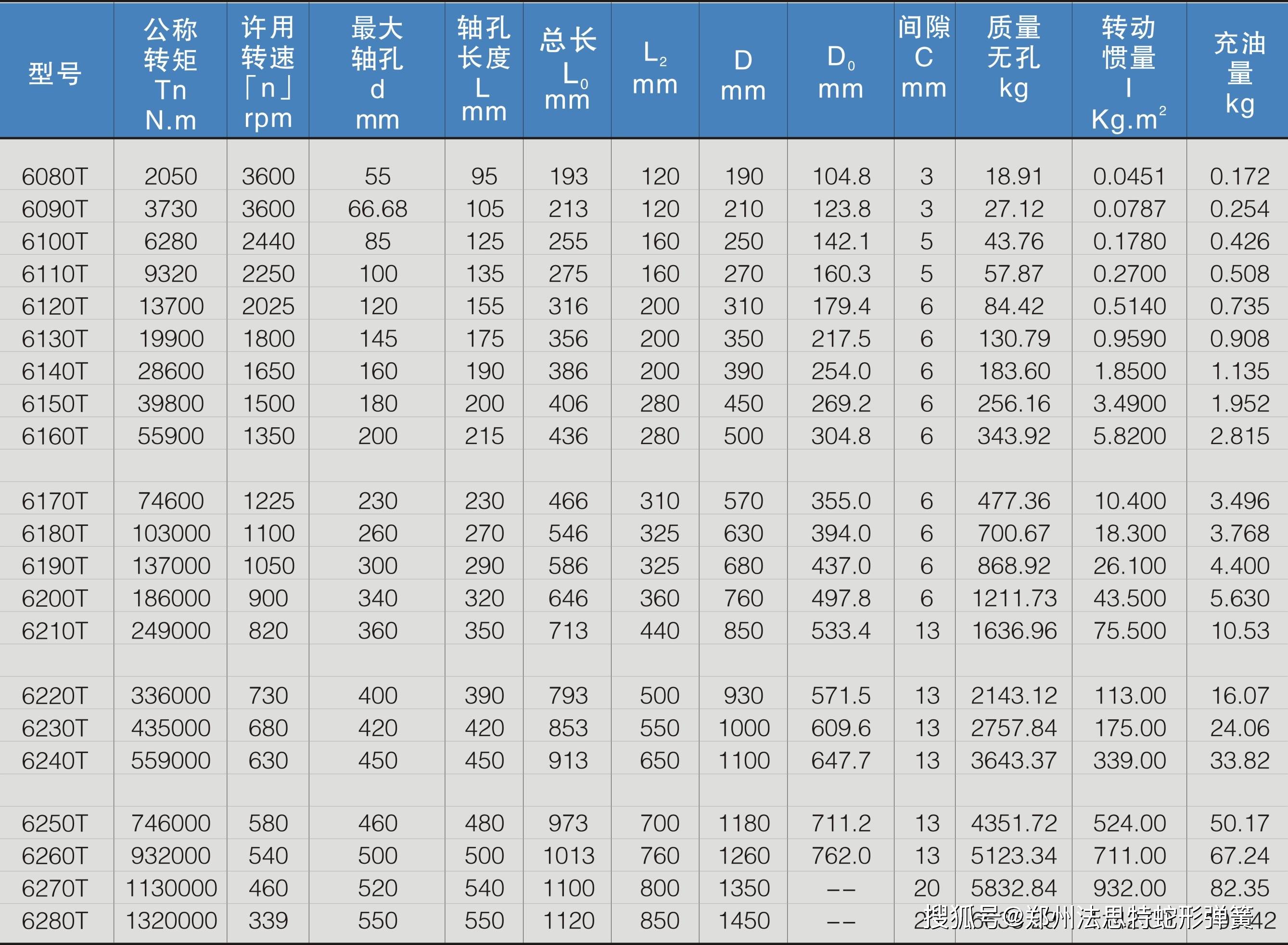Select speed value 2440
Screen dimensions: 1288x945
coord(268,242)
